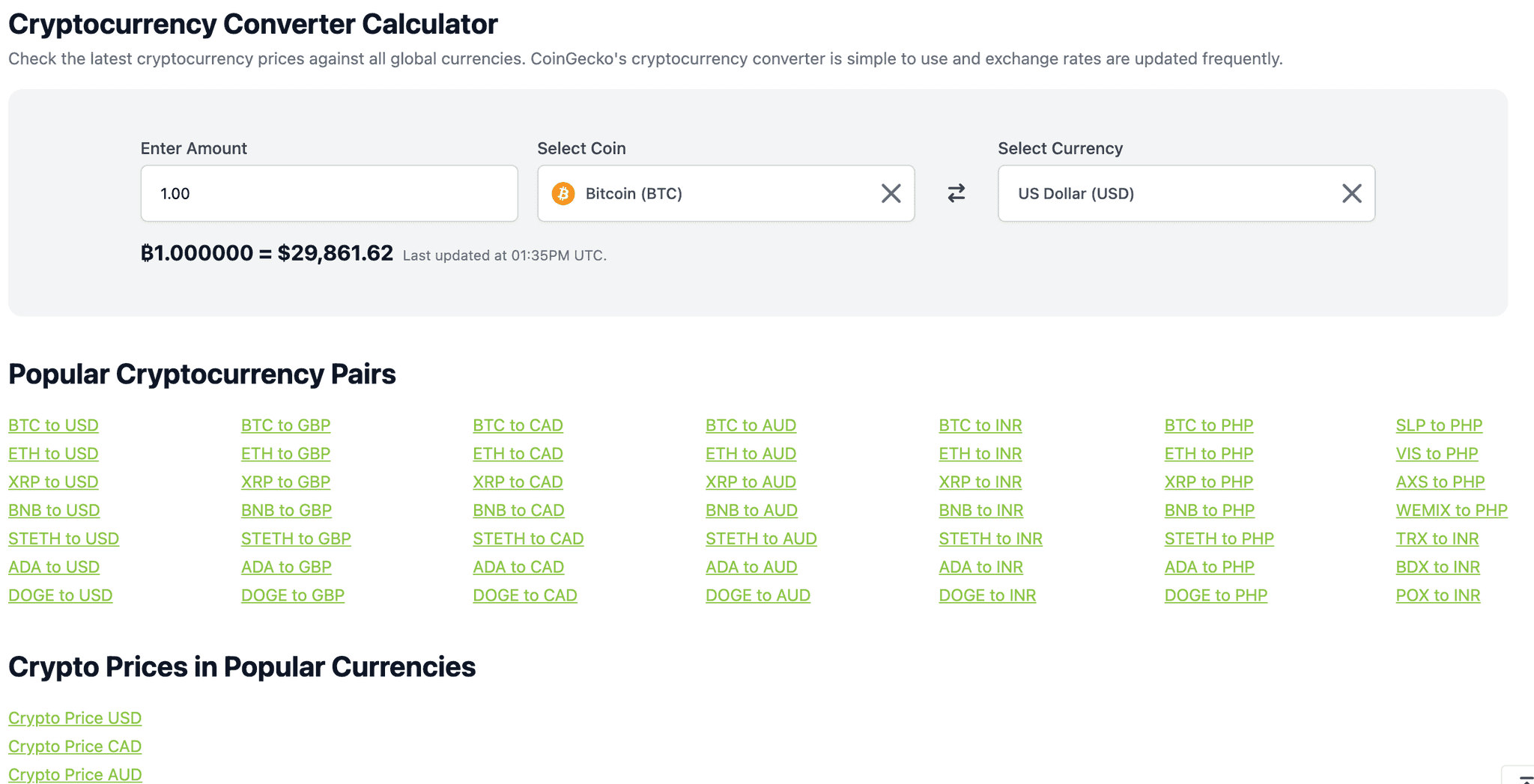Open the STETH to INR conversion
The height and width of the screenshot is (784, 1534).
click(x=990, y=538)
